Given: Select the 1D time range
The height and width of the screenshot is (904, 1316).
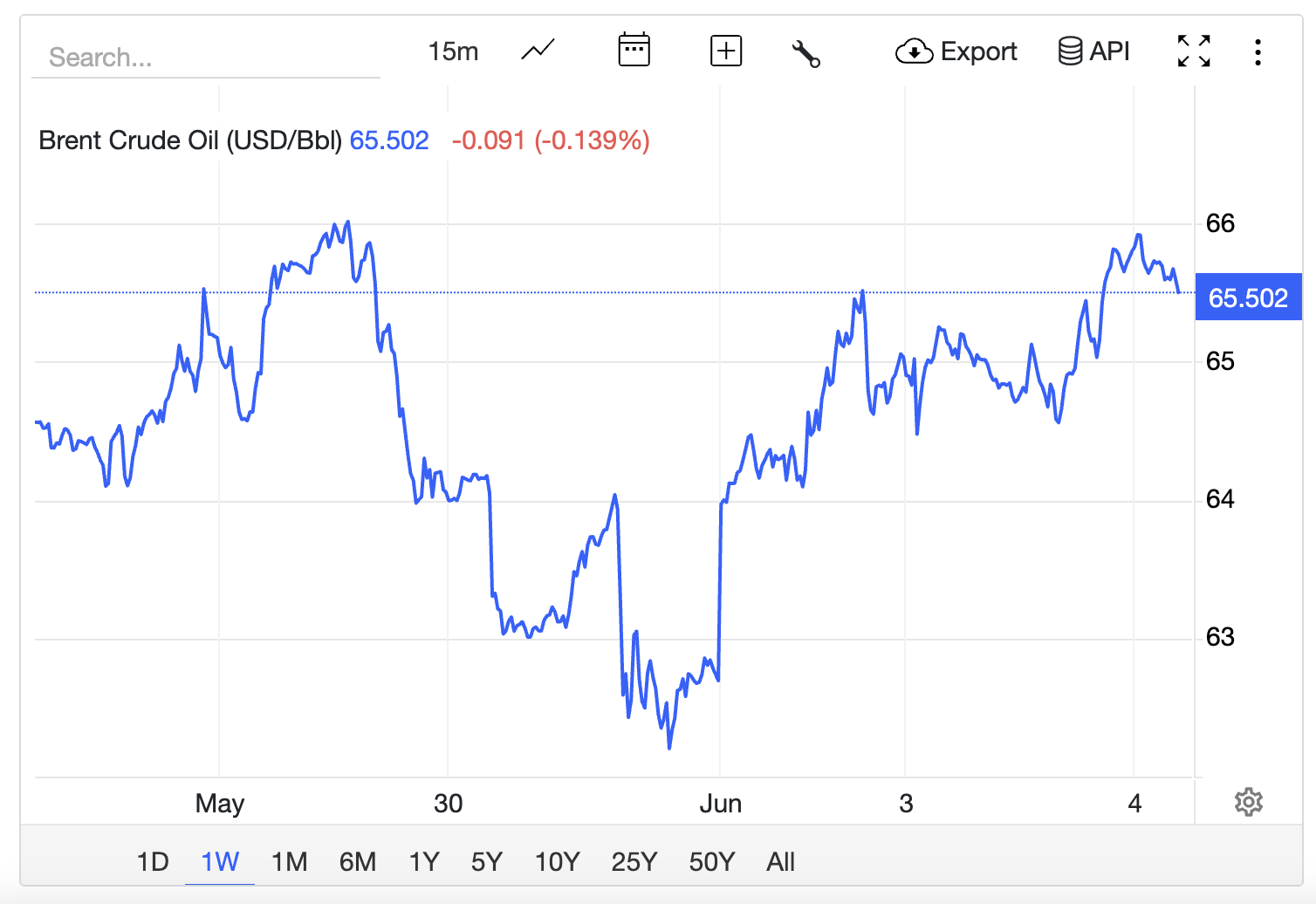Looking at the screenshot, I should coord(153,862).
